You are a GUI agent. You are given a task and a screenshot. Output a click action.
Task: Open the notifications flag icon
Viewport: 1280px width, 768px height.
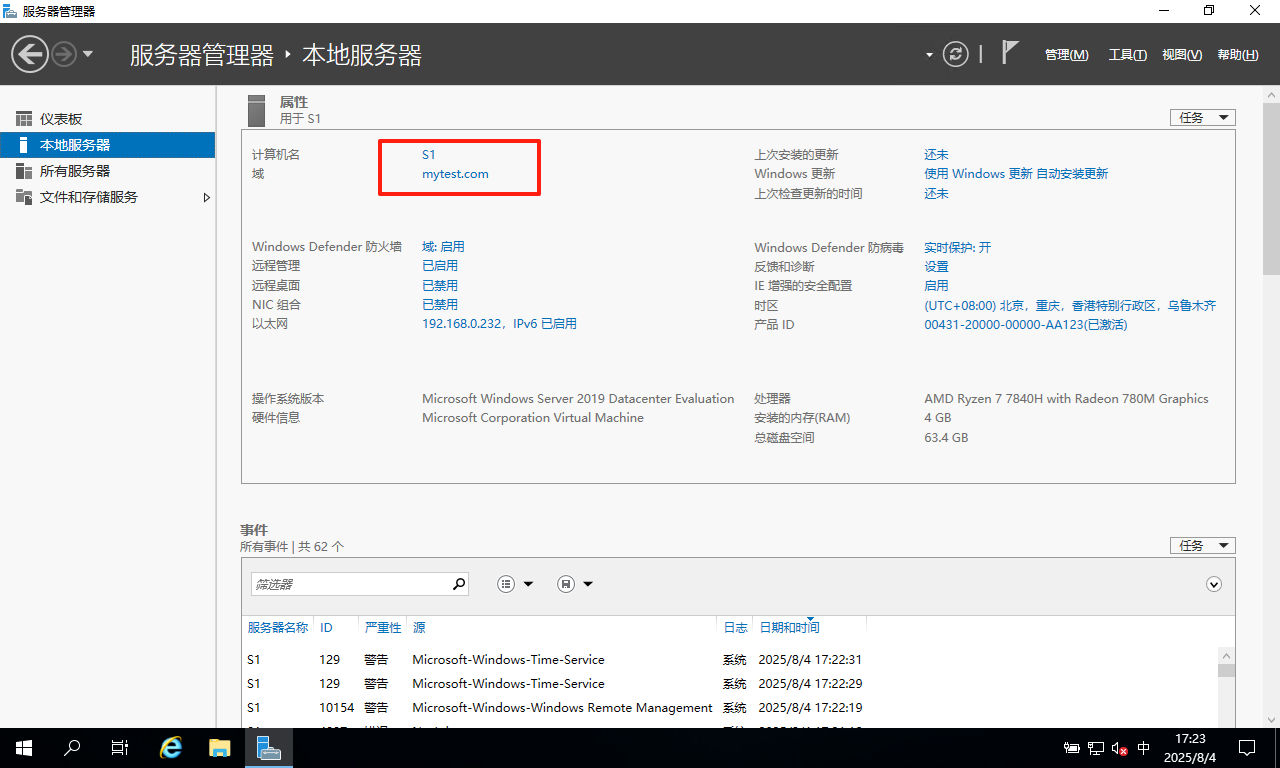1010,53
